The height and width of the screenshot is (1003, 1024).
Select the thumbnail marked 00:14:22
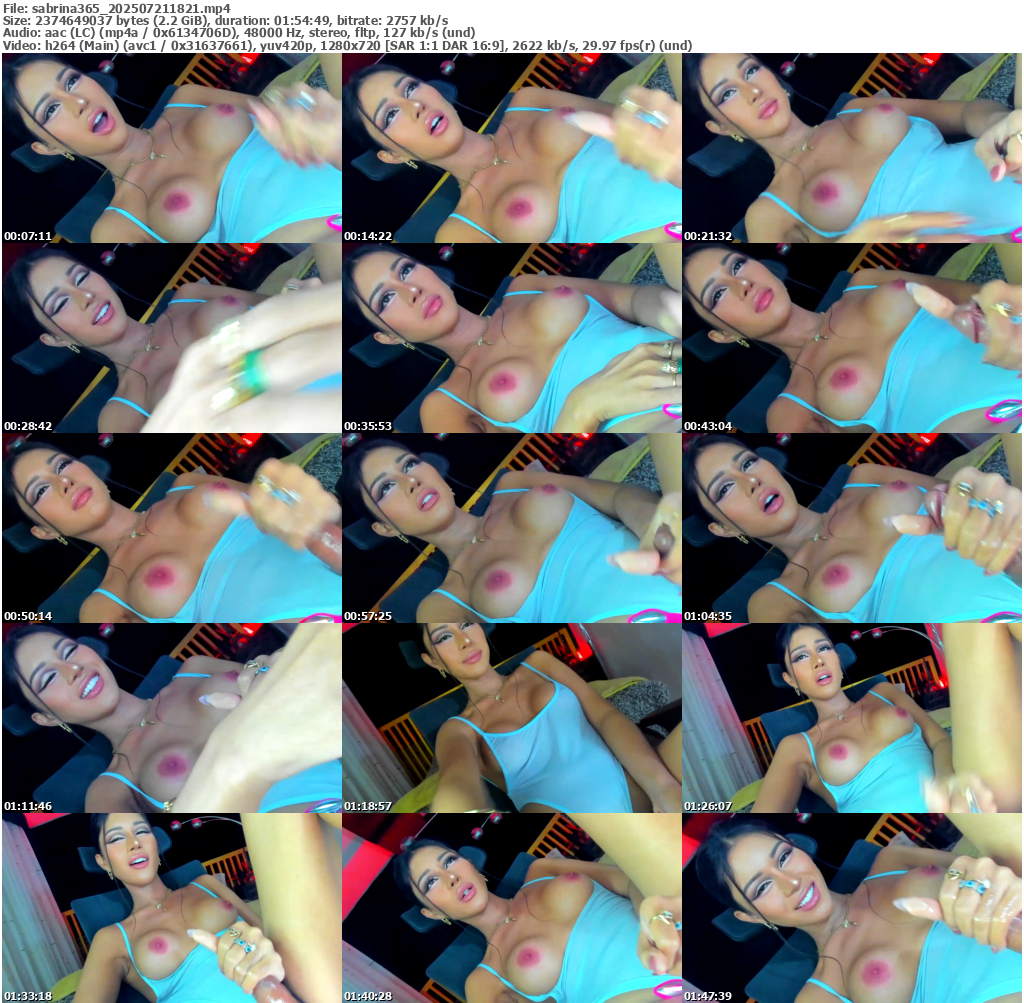[x=511, y=148]
